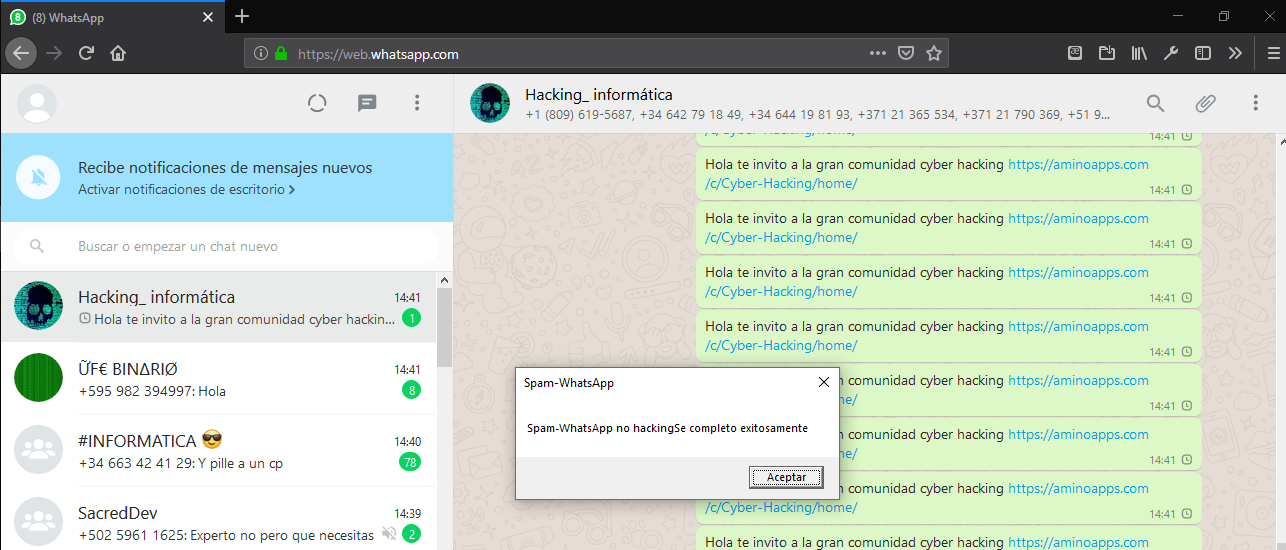Reload the WhatsApp page

coord(87,53)
